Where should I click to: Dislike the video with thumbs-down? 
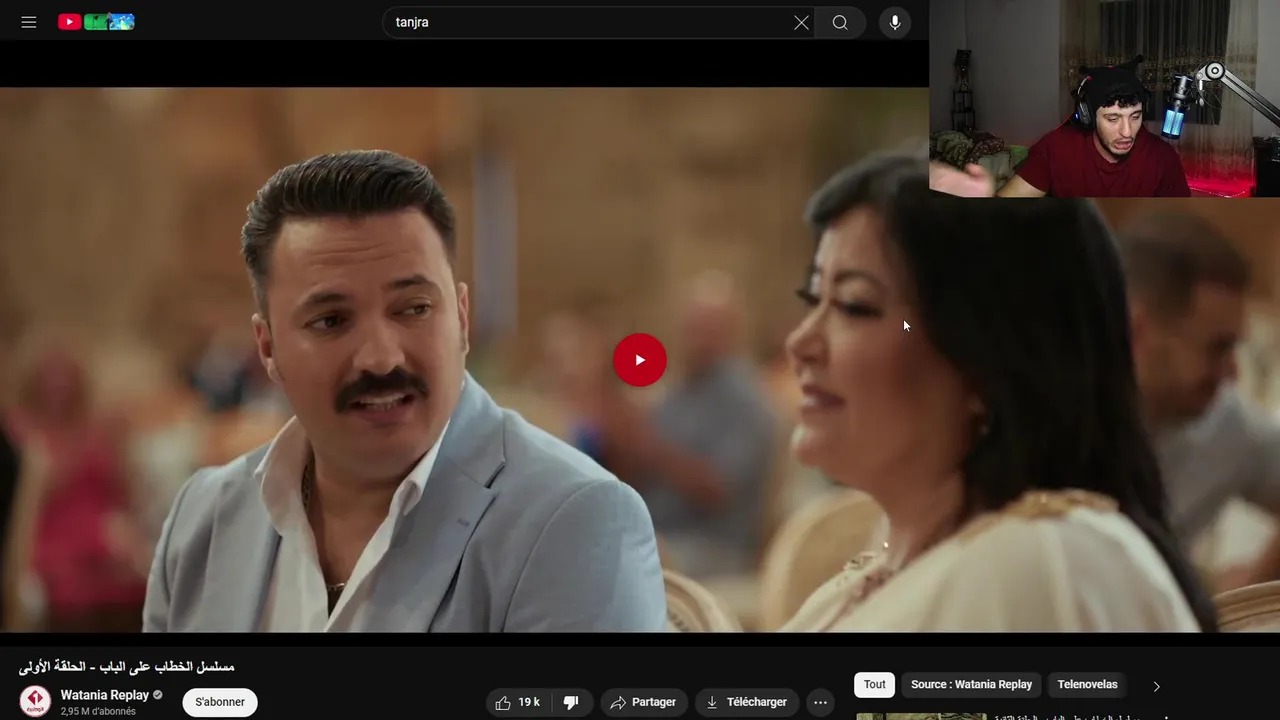coord(571,702)
